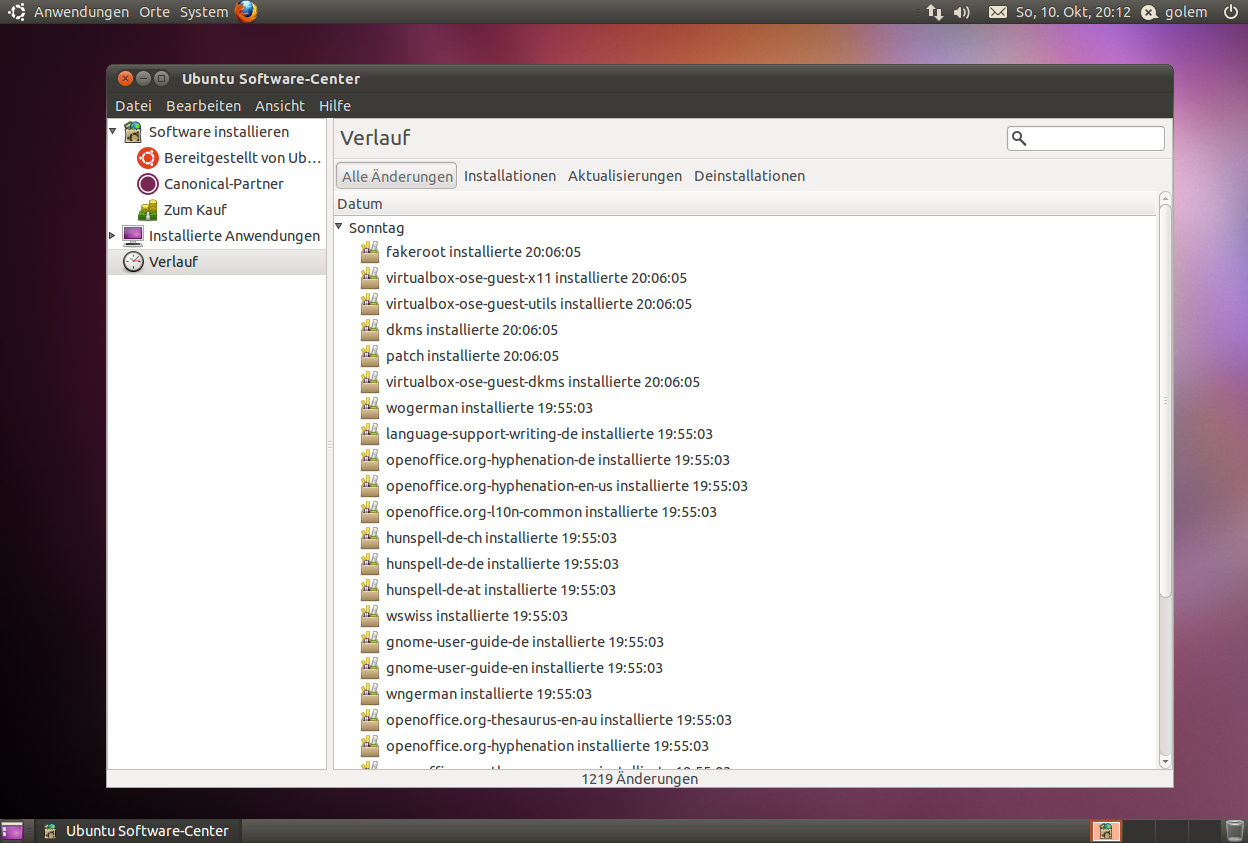Open the volume control in the top panel
Image resolution: width=1248 pixels, height=843 pixels.
tap(962, 12)
